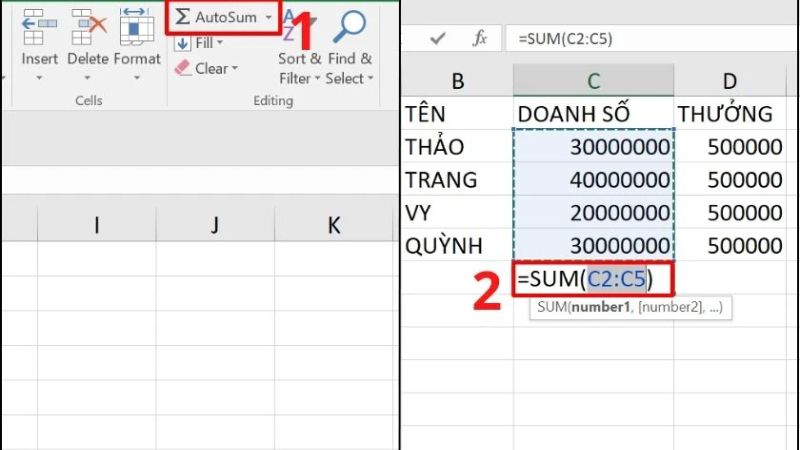This screenshot has height=450, width=800.
Task: Click the DOANH SỐ header cell
Action: pyautogui.click(x=593, y=113)
